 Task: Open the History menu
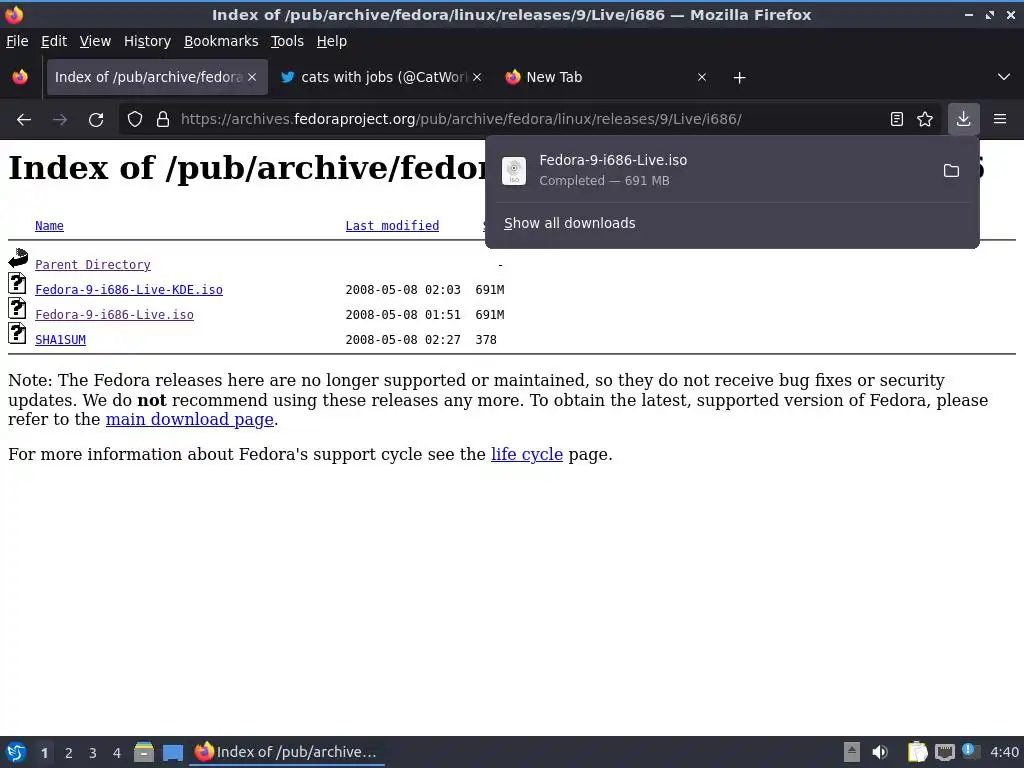(x=147, y=41)
